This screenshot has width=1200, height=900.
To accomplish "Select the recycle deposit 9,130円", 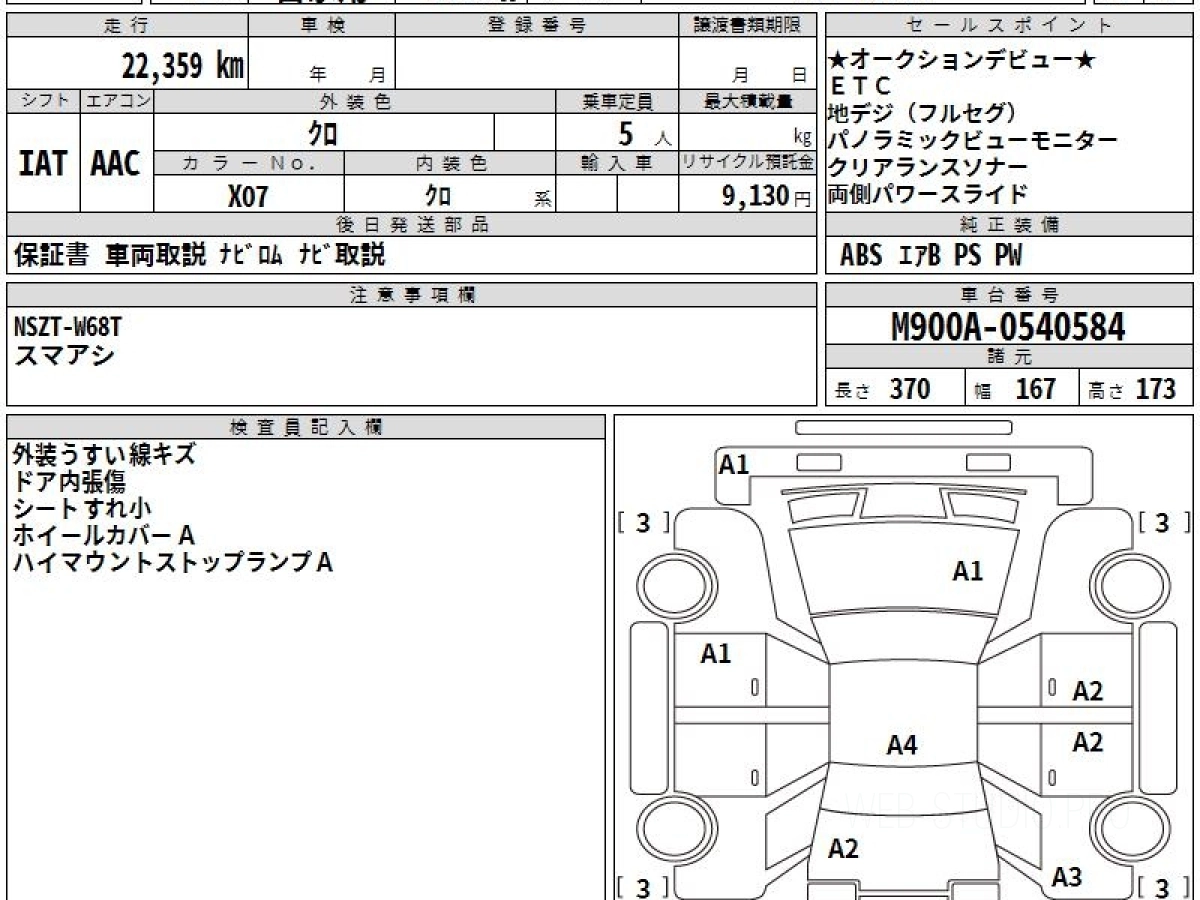I will point(767,196).
